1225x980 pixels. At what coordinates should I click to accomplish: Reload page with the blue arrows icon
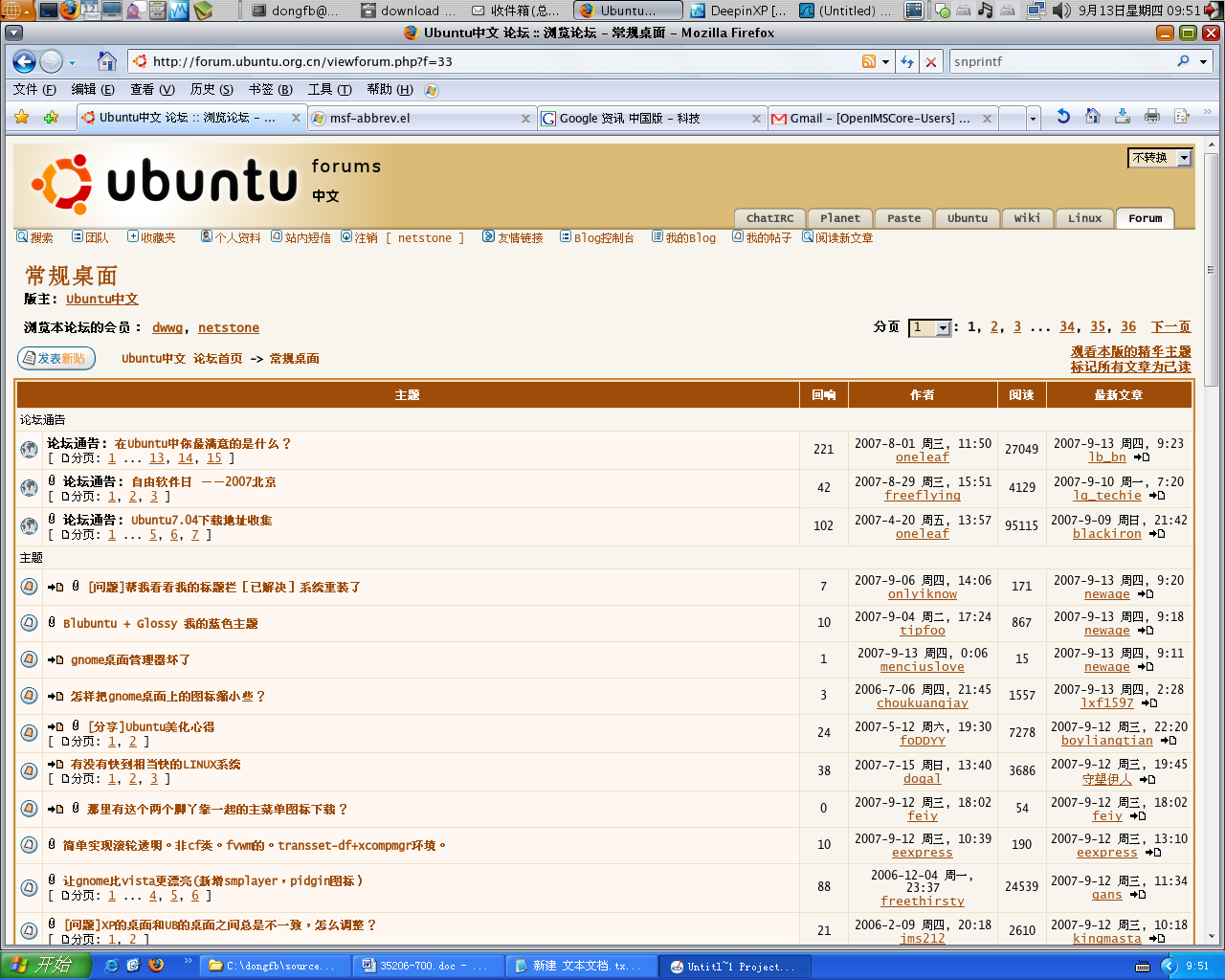click(907, 61)
